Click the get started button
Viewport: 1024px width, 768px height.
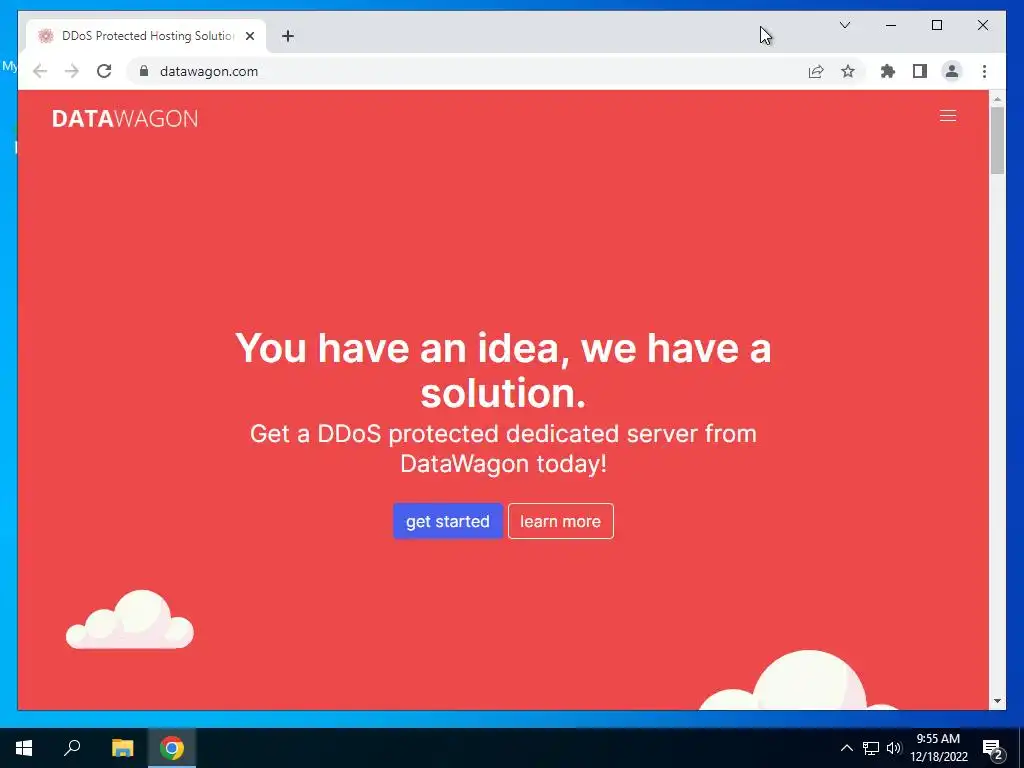448,521
